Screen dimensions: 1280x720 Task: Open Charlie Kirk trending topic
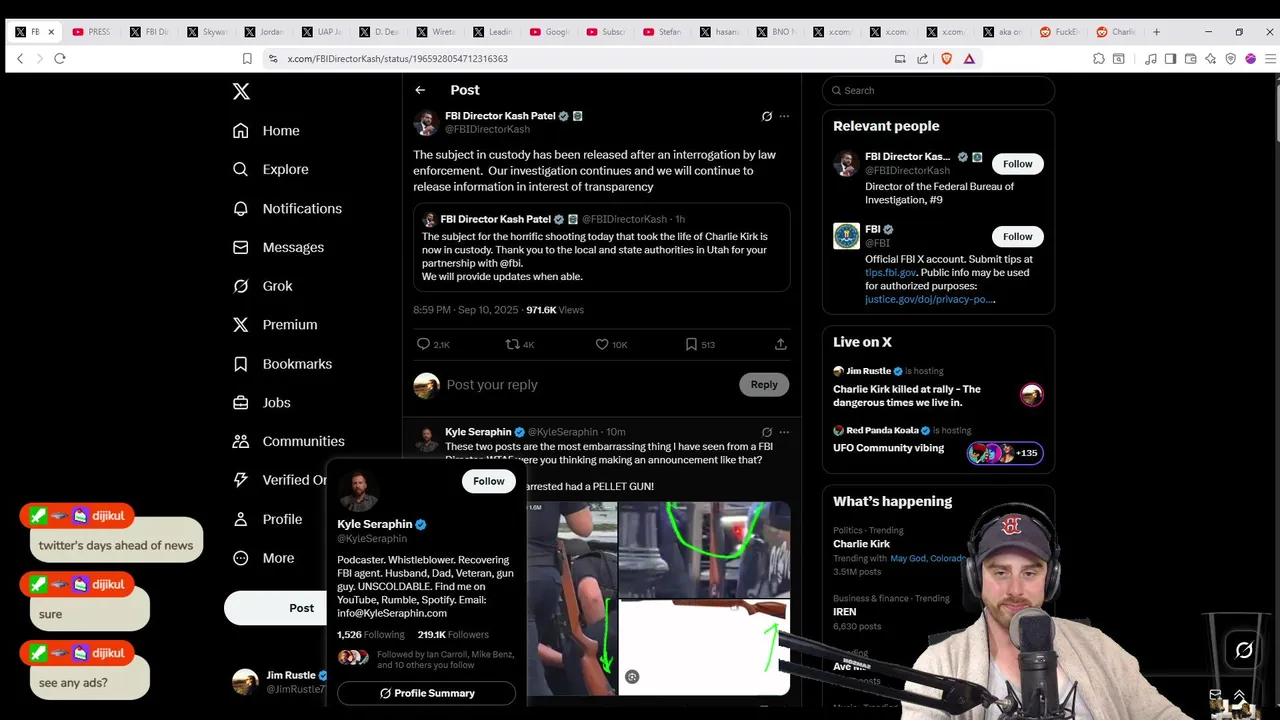click(x=861, y=544)
